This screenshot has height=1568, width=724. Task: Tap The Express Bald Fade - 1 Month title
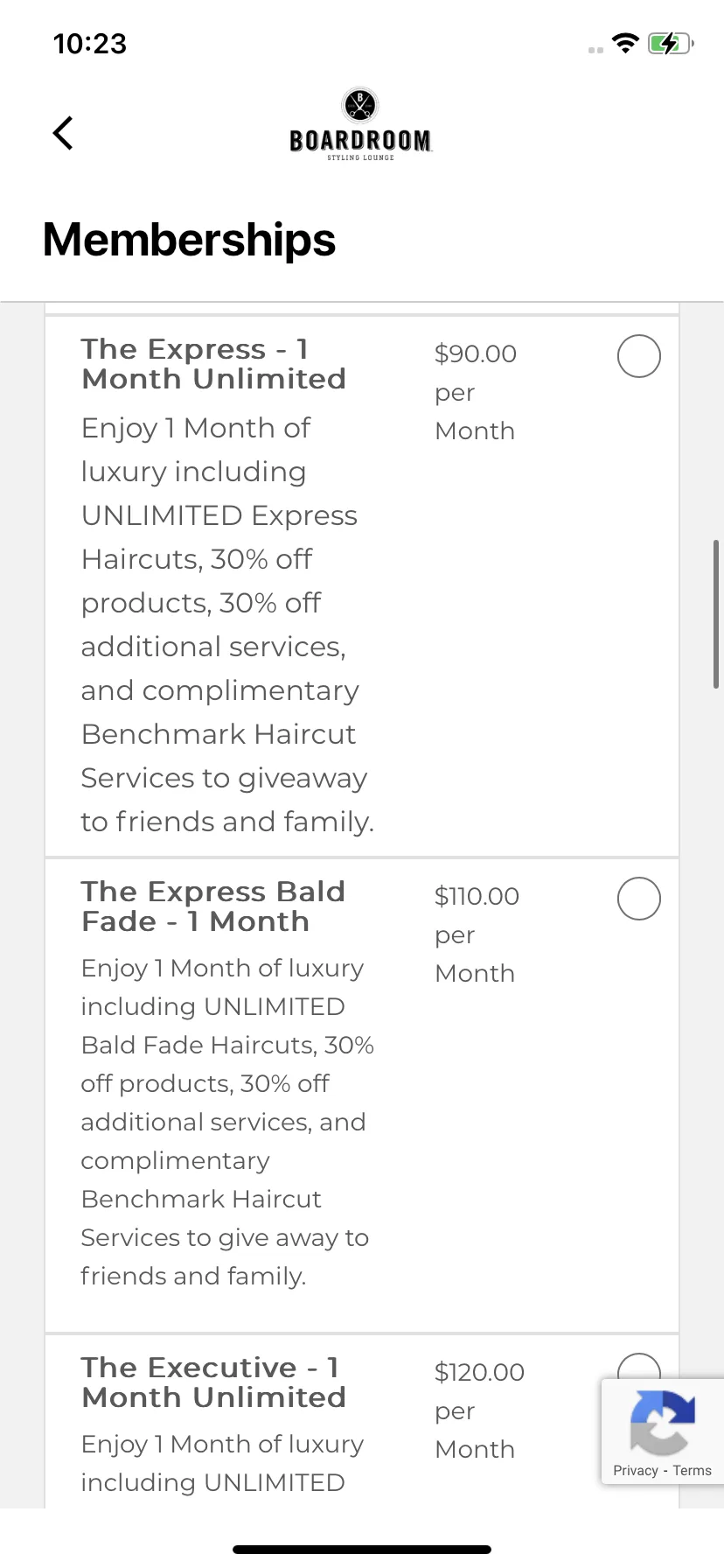tap(213, 906)
